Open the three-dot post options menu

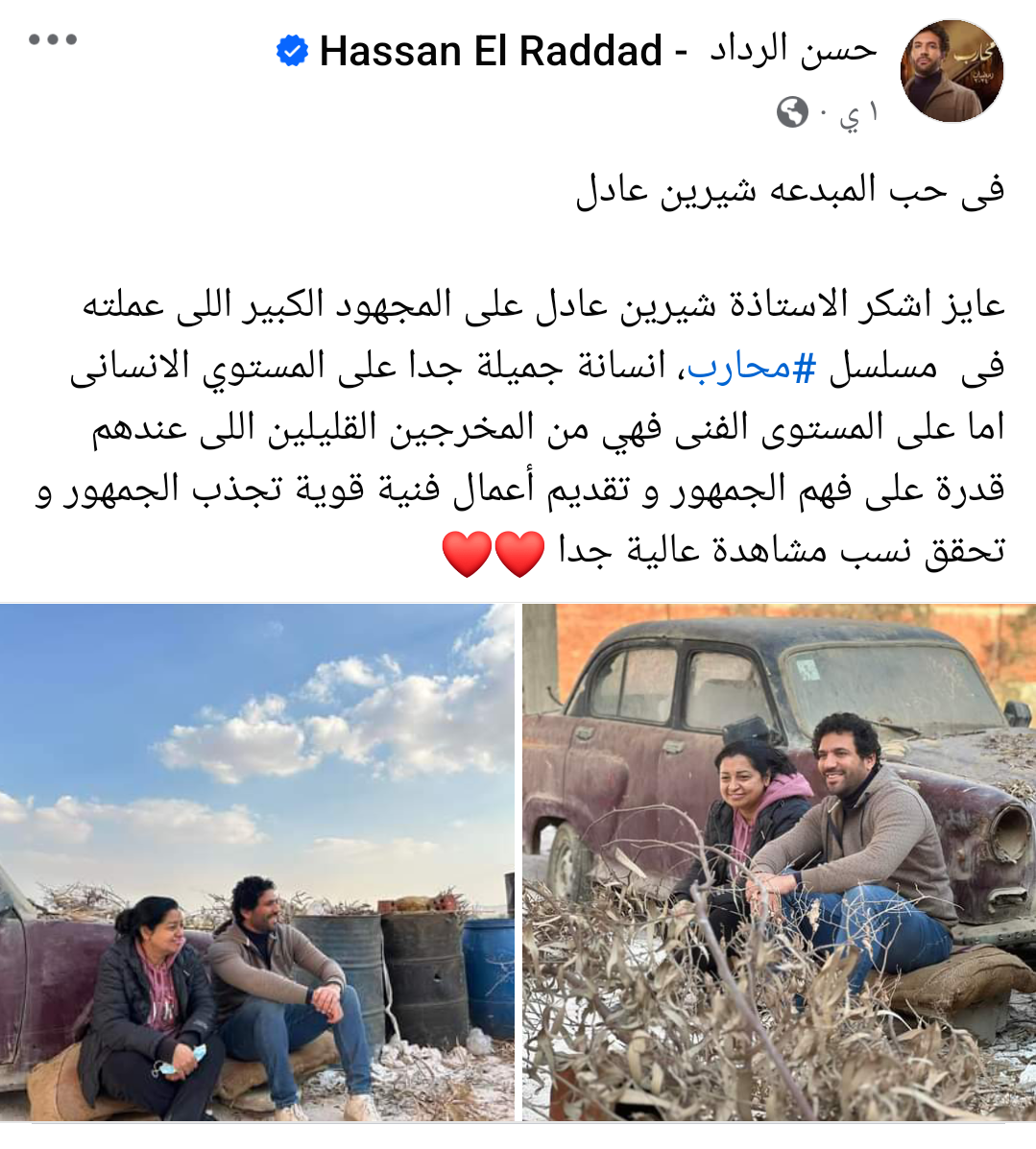point(53,38)
